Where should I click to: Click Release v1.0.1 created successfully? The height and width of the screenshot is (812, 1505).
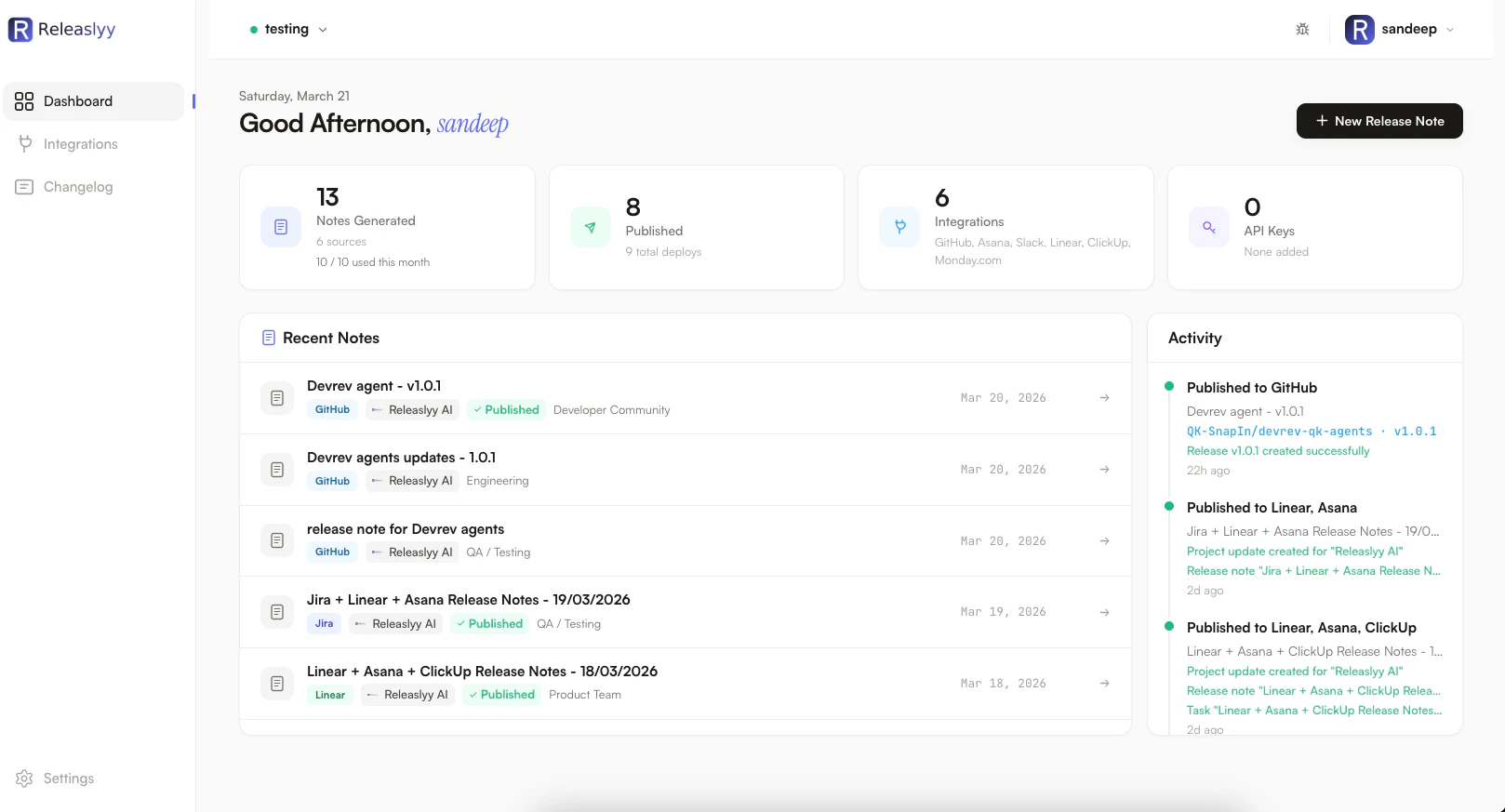(1278, 451)
